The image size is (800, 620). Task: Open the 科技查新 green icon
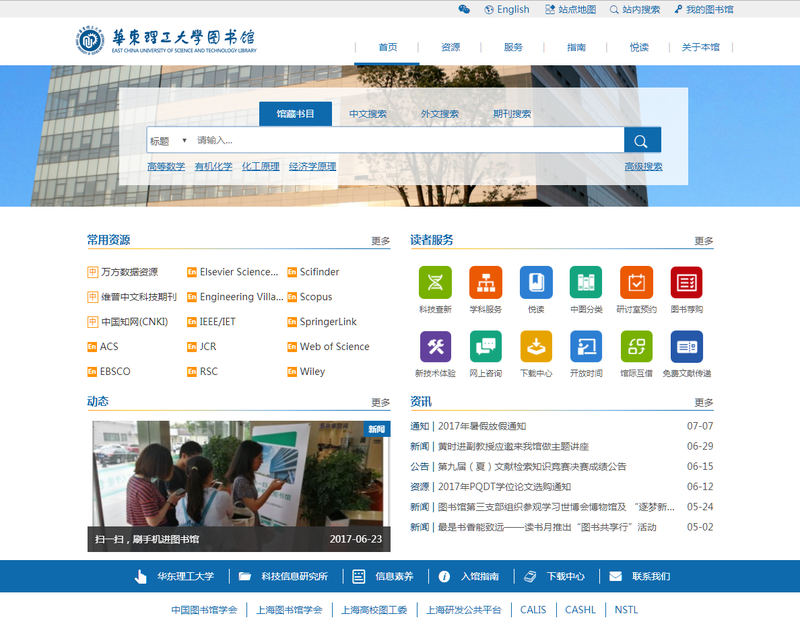(435, 283)
